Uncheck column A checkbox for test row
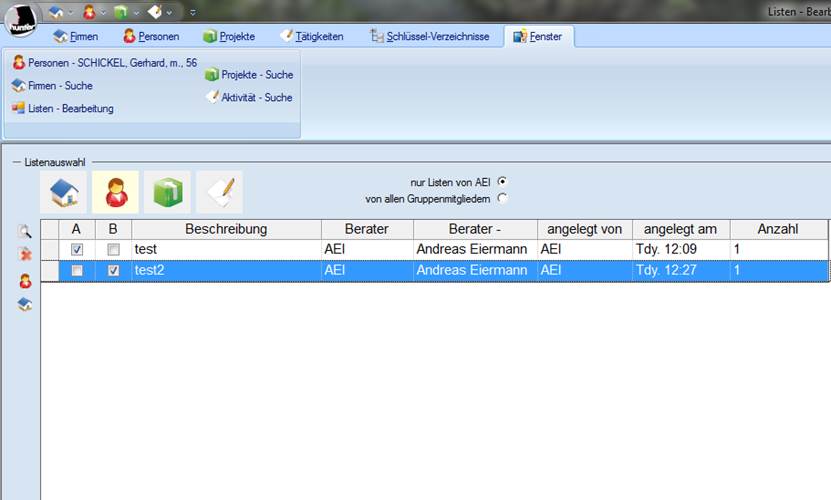This screenshot has height=500, width=831. [77, 249]
